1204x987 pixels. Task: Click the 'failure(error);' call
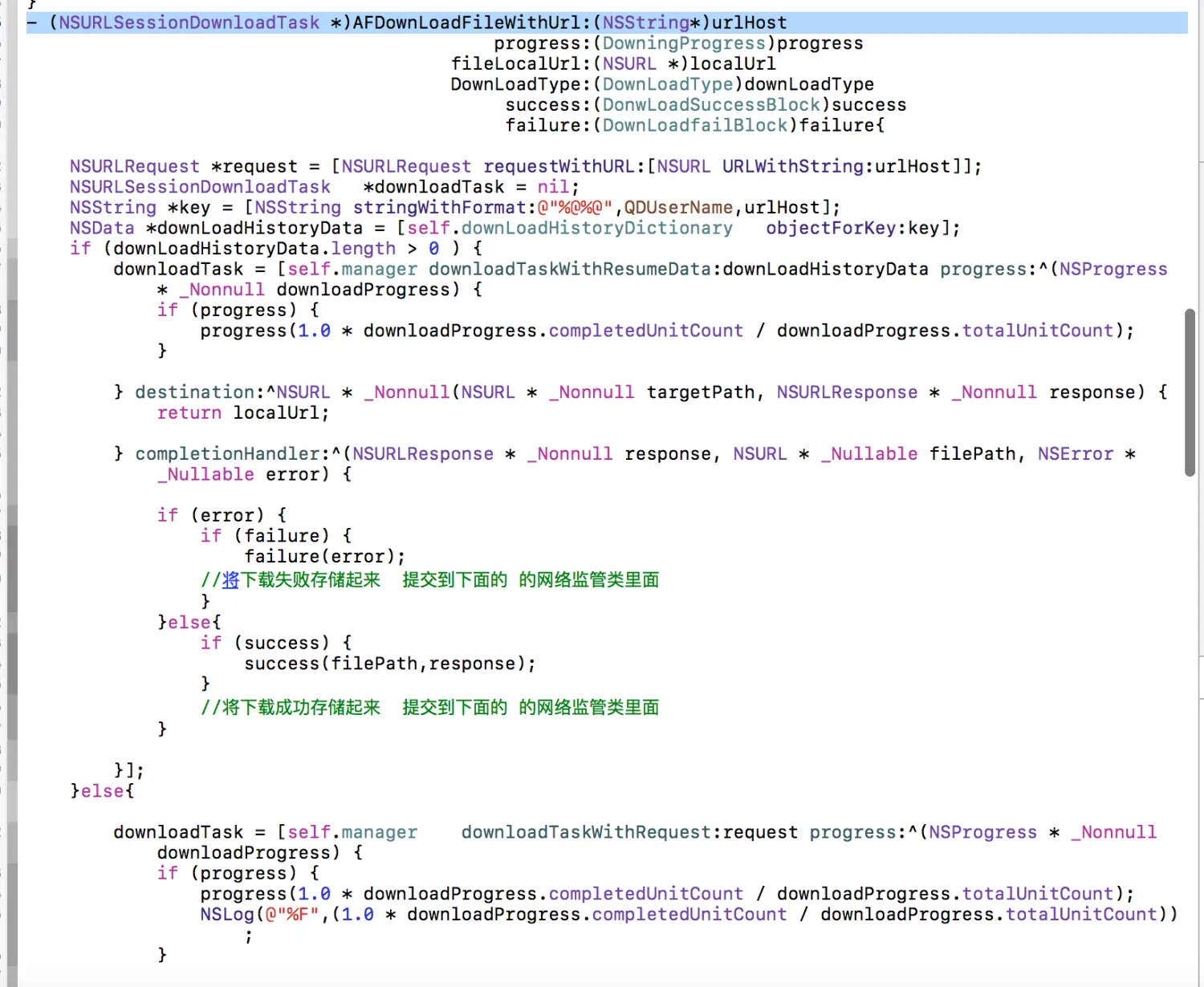point(325,556)
